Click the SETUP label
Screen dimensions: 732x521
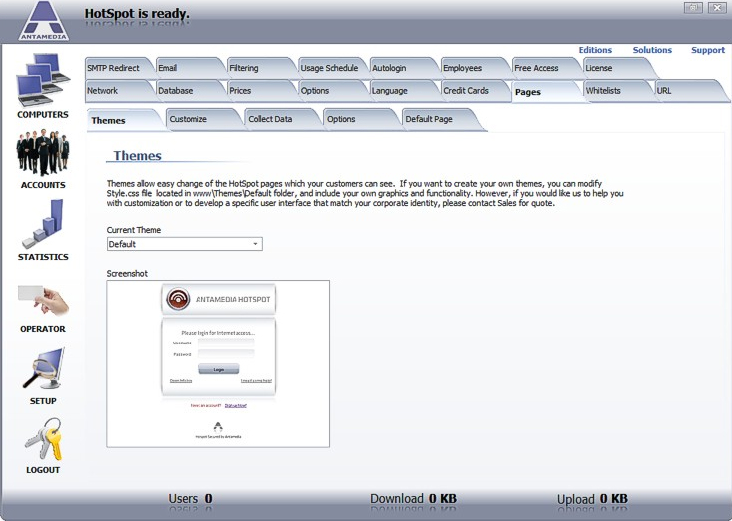[x=43, y=401]
